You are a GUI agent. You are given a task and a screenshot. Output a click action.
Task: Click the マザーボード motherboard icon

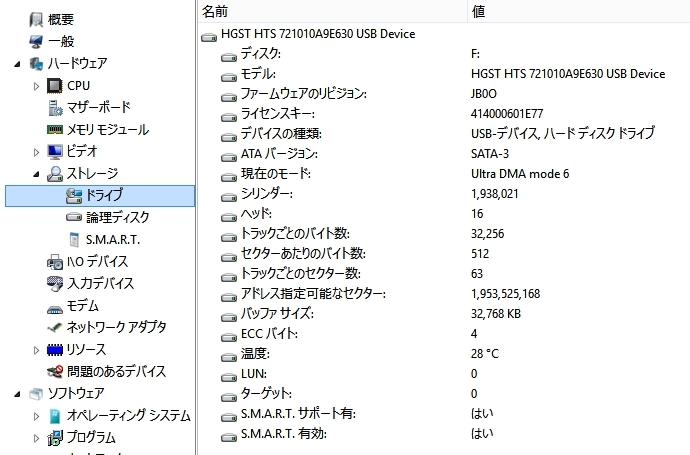[x=55, y=108]
